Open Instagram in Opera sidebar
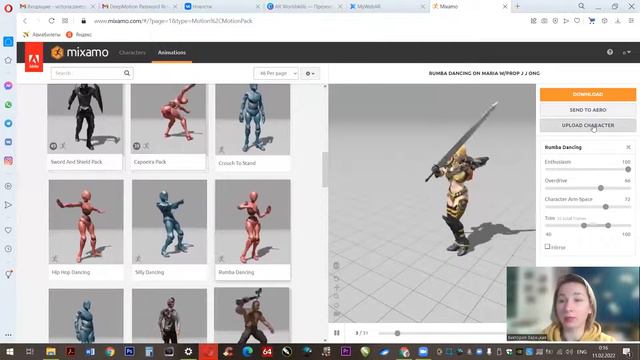 pyautogui.click(x=8, y=161)
